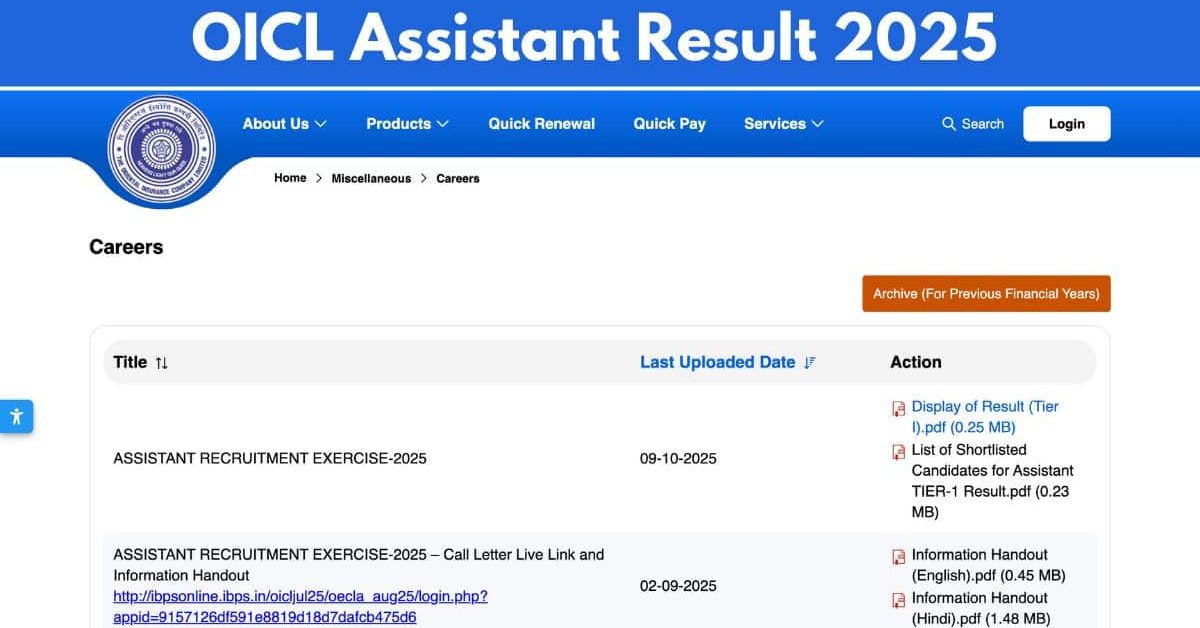Screen dimensions: 1200x628
Task: Toggle sort order on Last Uploaded Date
Action: [810, 363]
